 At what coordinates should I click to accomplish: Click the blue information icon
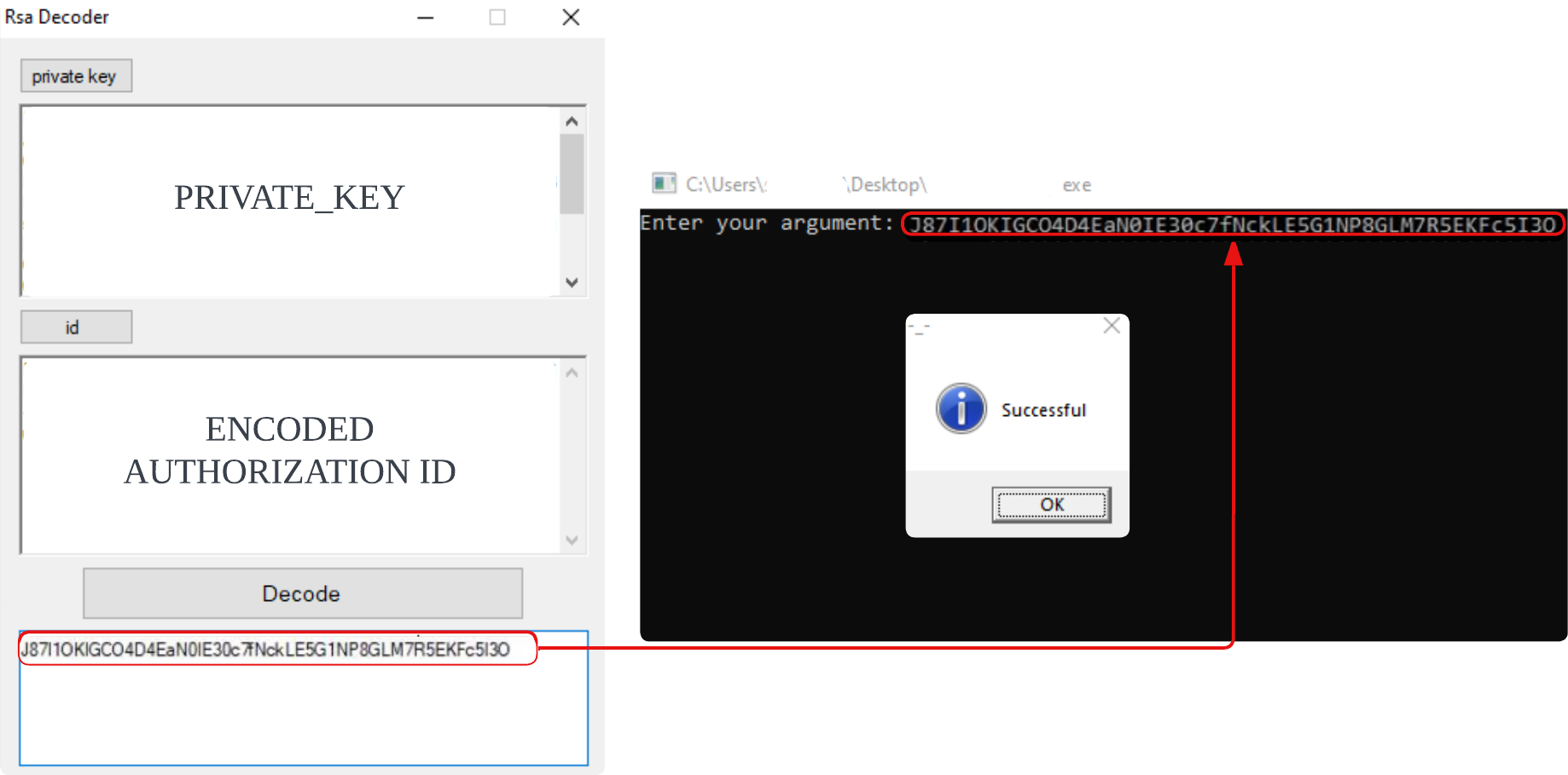click(961, 409)
